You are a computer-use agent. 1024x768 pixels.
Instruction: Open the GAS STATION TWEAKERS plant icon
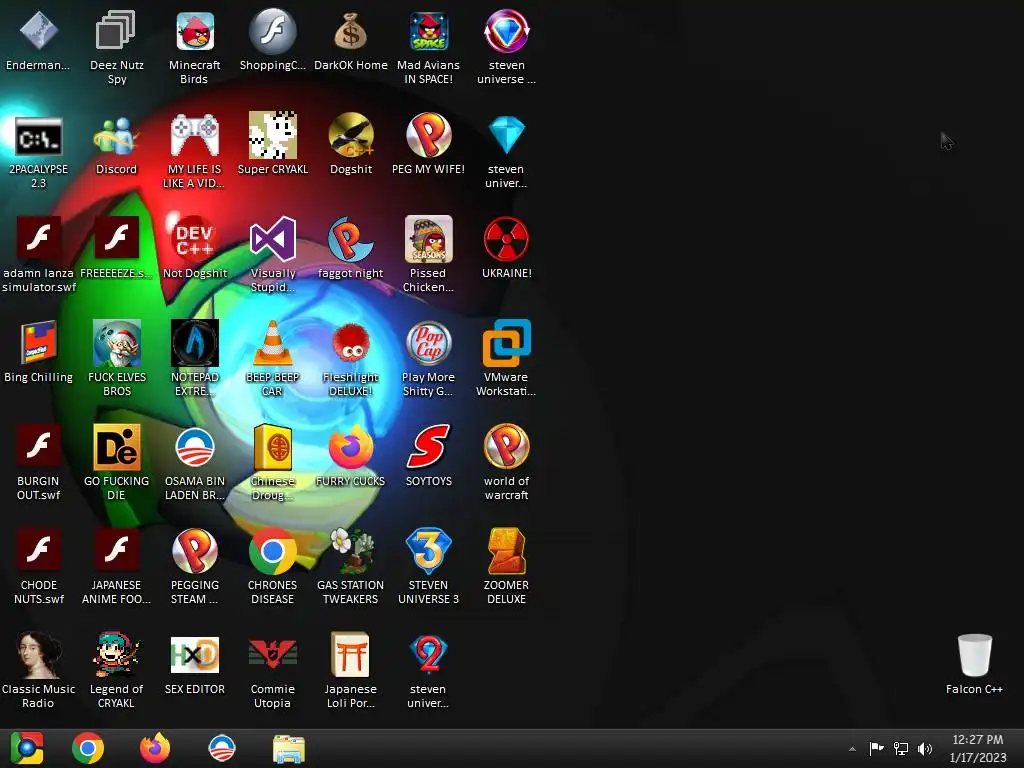[x=351, y=551]
